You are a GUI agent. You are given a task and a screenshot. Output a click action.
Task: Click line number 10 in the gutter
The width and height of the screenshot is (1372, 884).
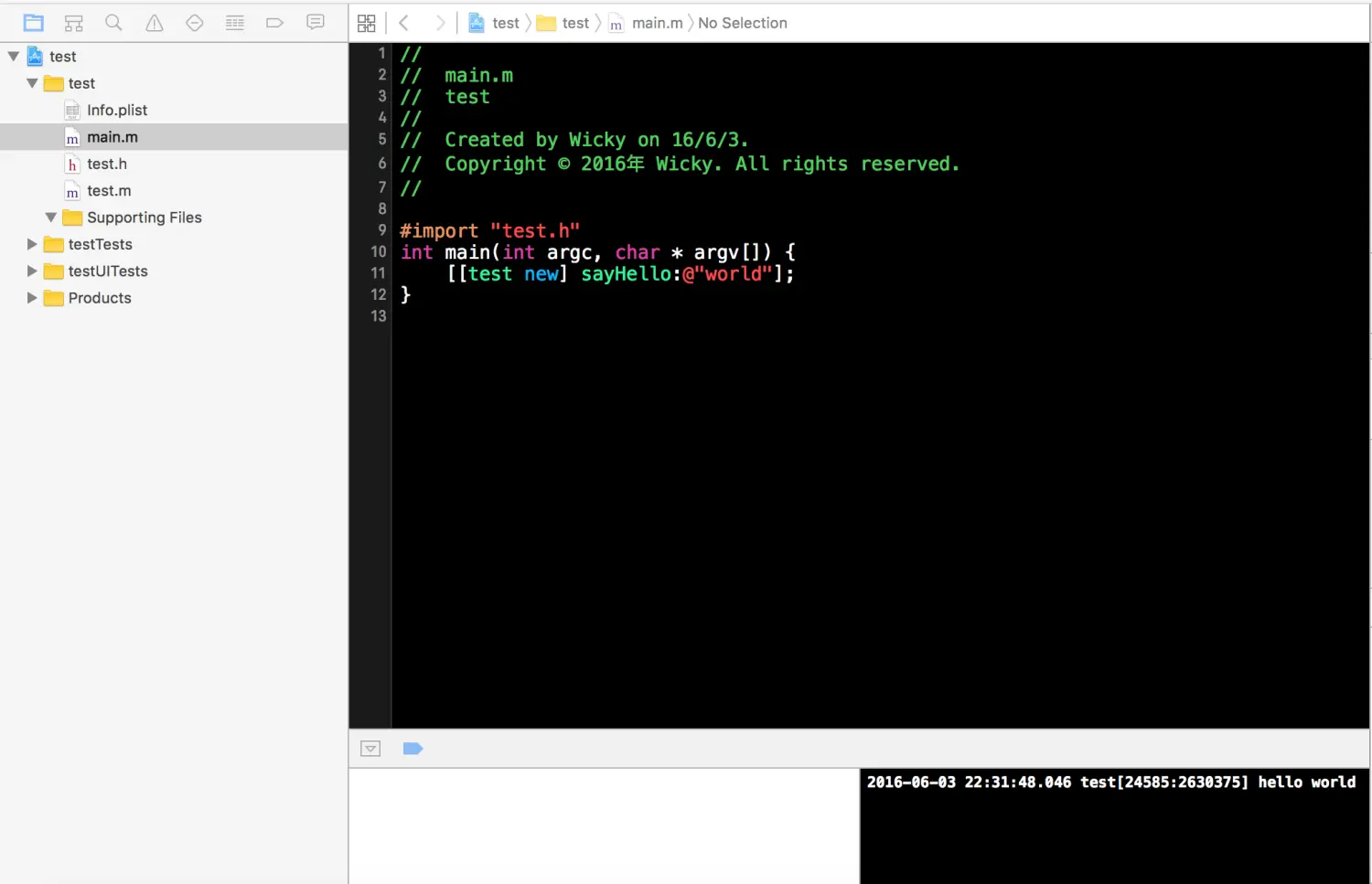379,251
